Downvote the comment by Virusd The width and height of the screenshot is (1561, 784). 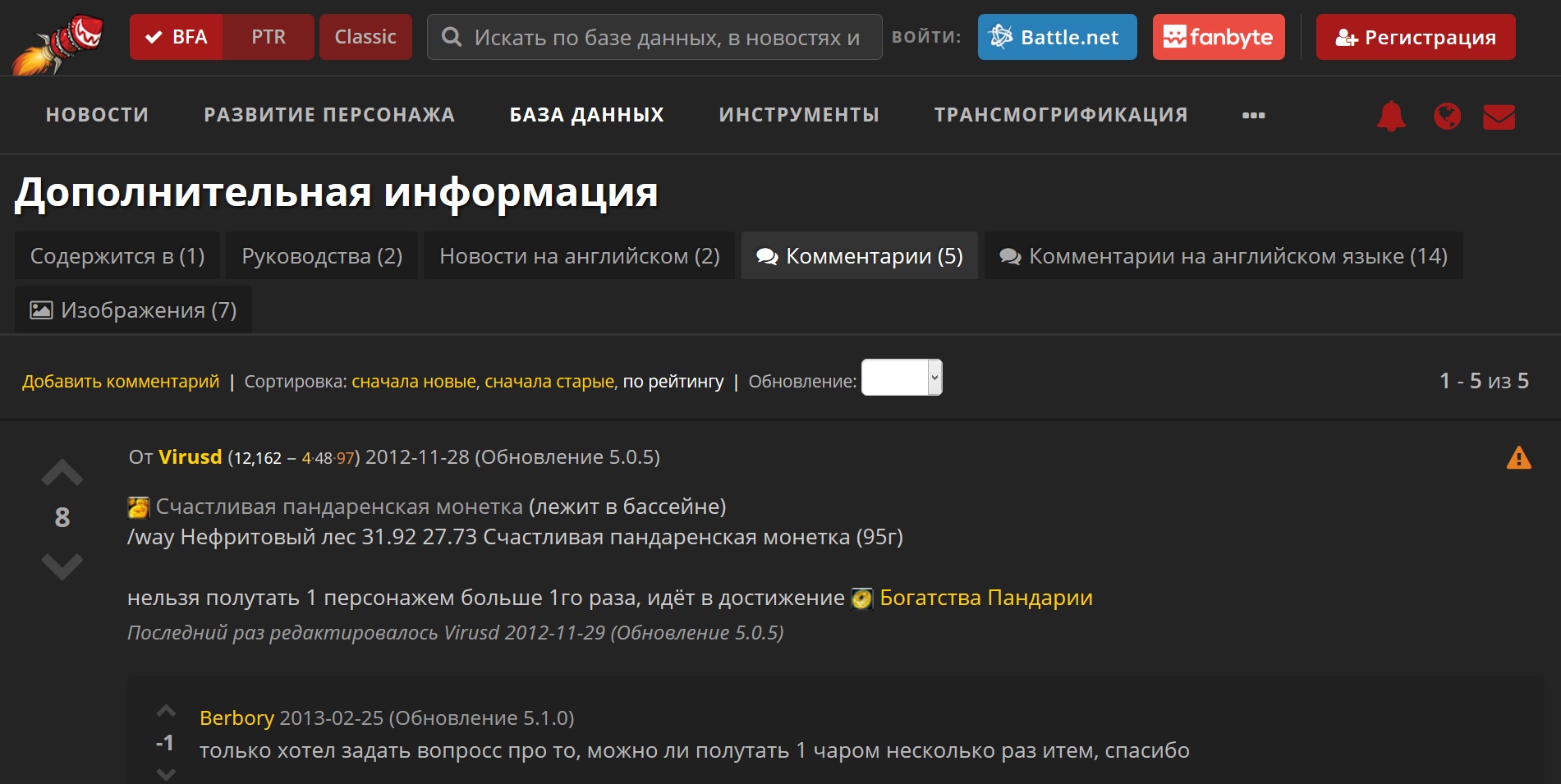(x=62, y=566)
